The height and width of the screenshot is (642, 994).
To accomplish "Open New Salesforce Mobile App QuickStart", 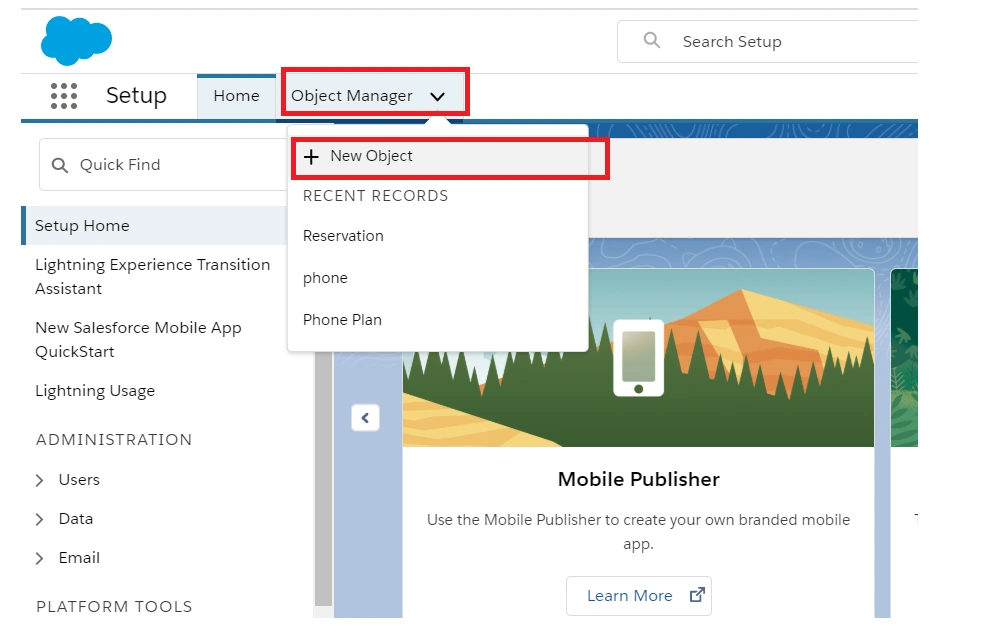I will click(138, 340).
